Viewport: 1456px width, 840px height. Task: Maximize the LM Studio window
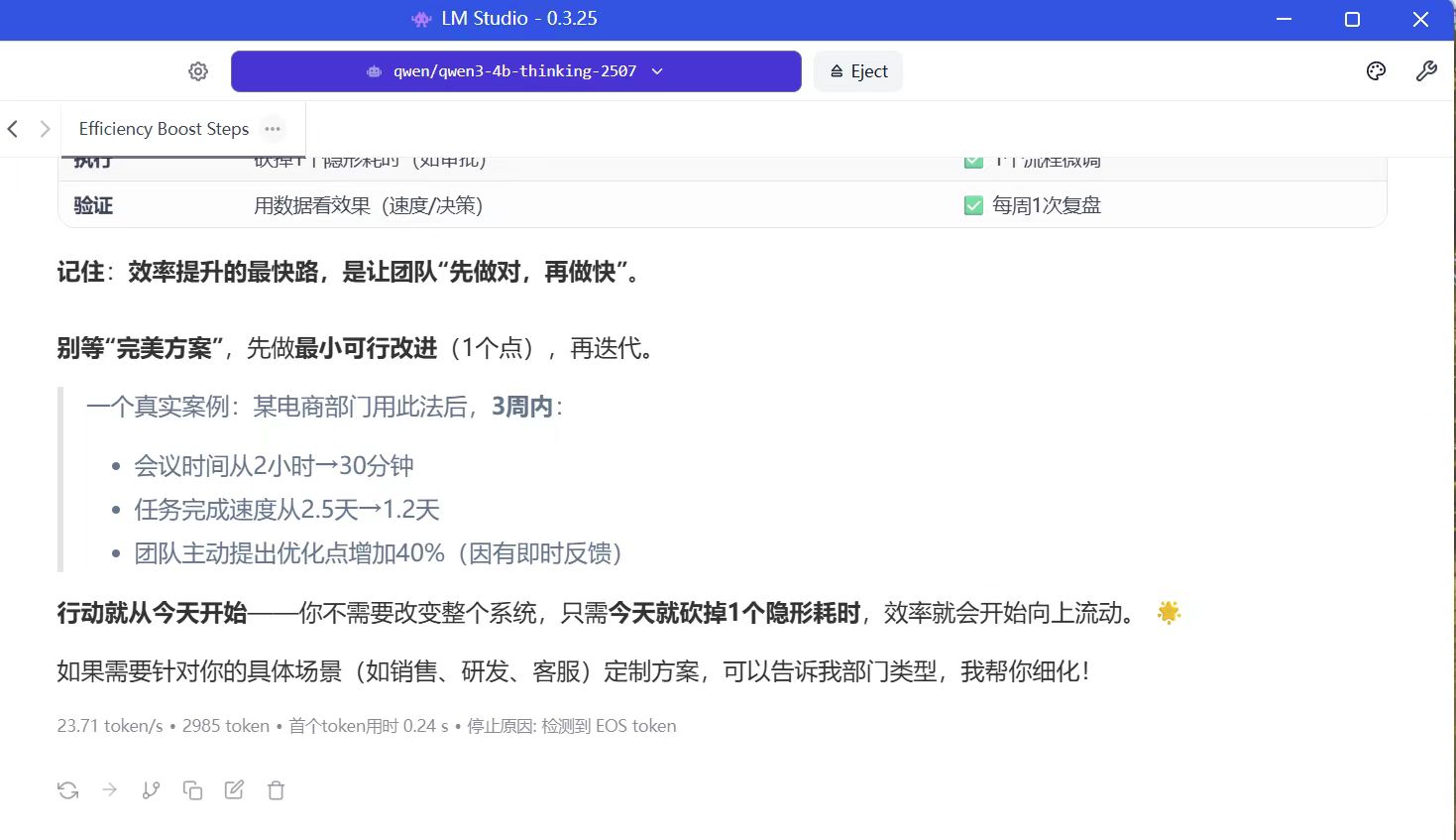point(1352,19)
